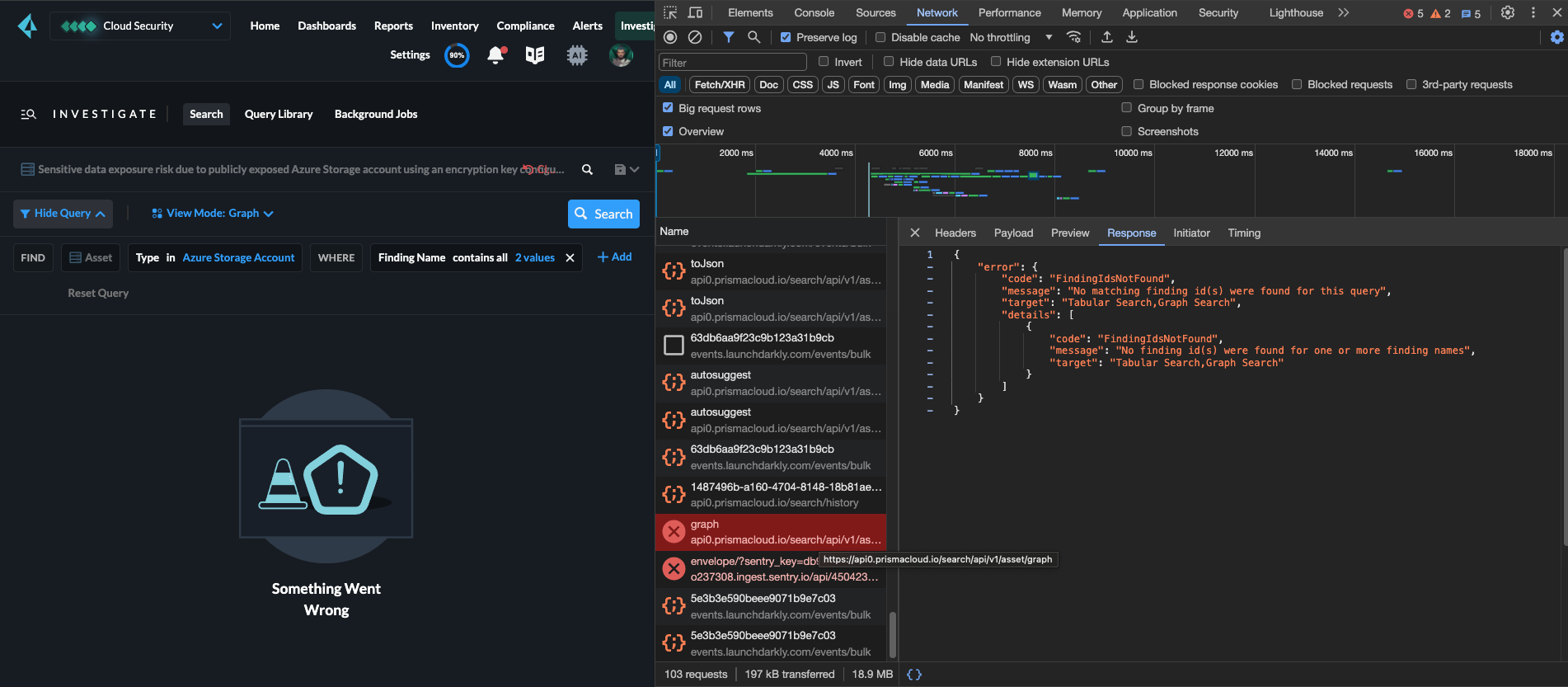Switch to the Query Library tab
The width and height of the screenshot is (1568, 687).
279,114
